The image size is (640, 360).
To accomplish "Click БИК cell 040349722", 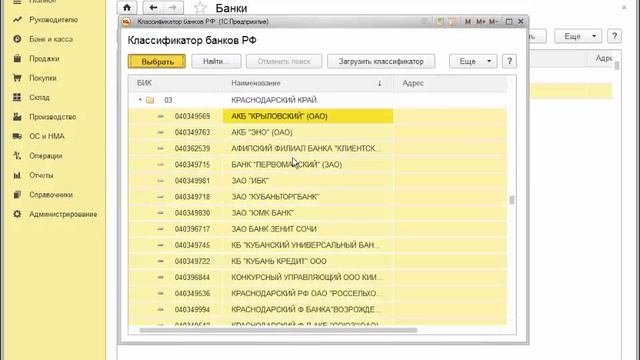I will pos(192,261).
